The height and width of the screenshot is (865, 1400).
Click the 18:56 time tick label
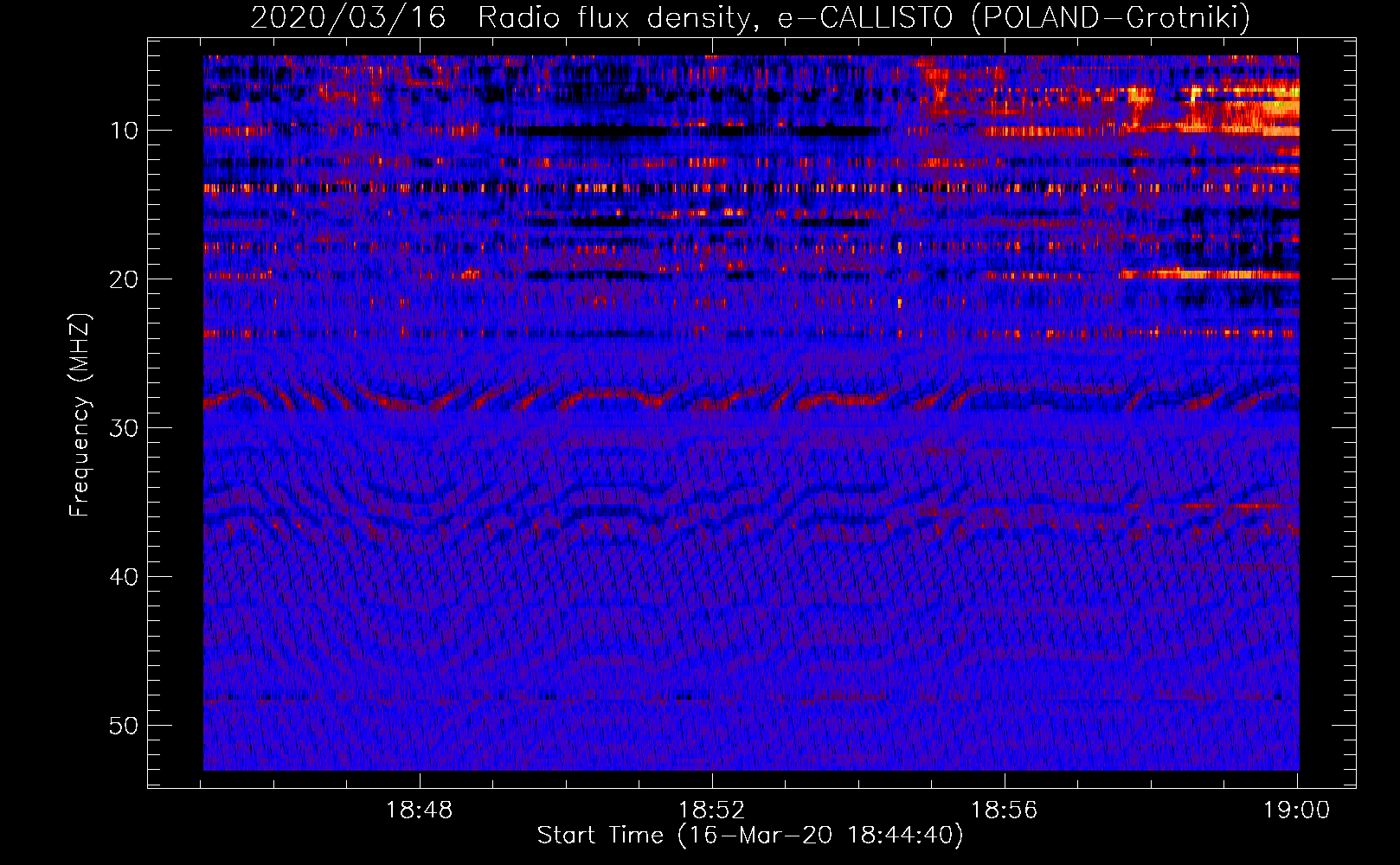pyautogui.click(x=1004, y=811)
